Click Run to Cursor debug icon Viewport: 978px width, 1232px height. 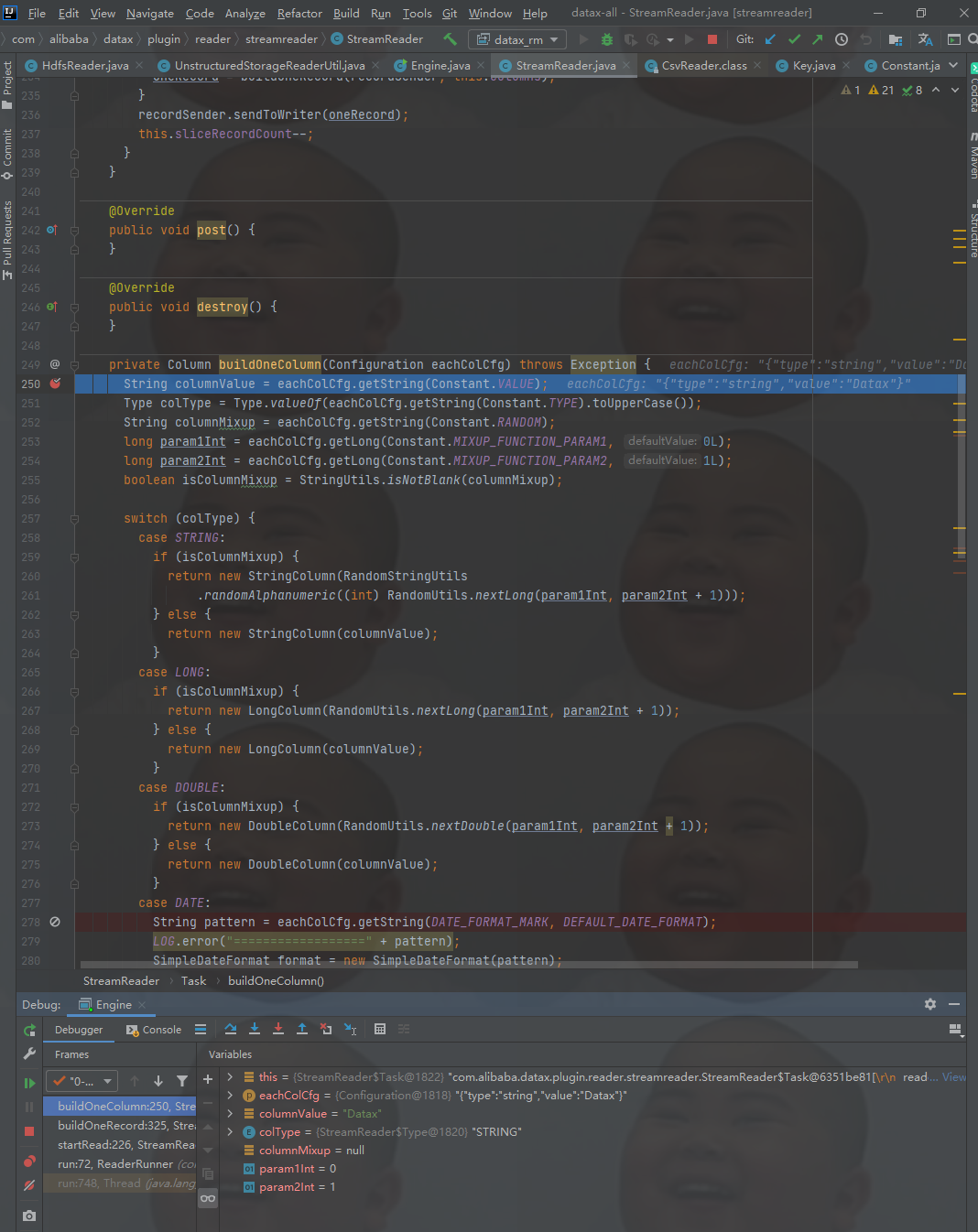350,1029
